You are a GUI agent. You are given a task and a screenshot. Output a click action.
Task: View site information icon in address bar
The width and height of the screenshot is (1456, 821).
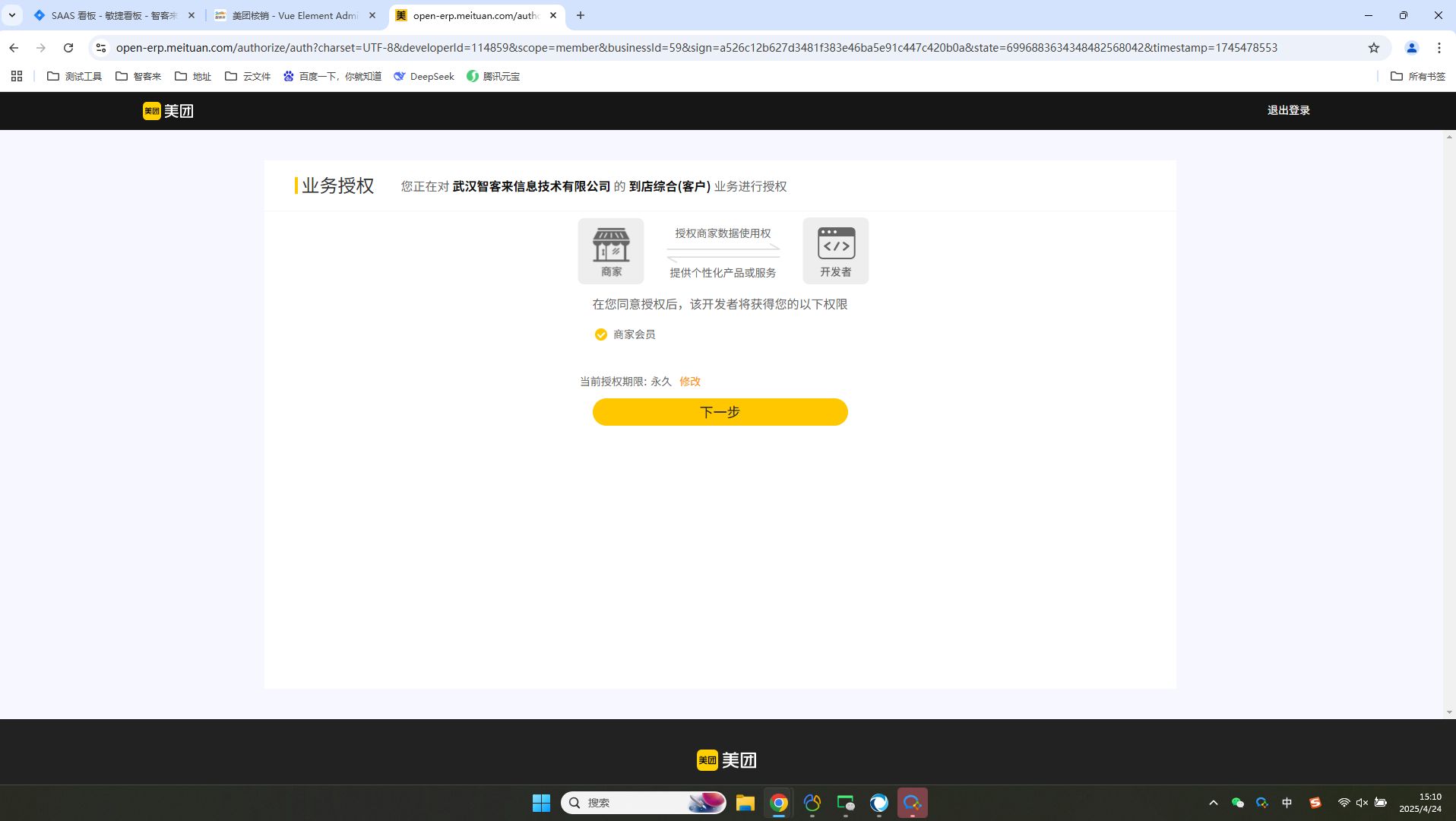(x=100, y=48)
